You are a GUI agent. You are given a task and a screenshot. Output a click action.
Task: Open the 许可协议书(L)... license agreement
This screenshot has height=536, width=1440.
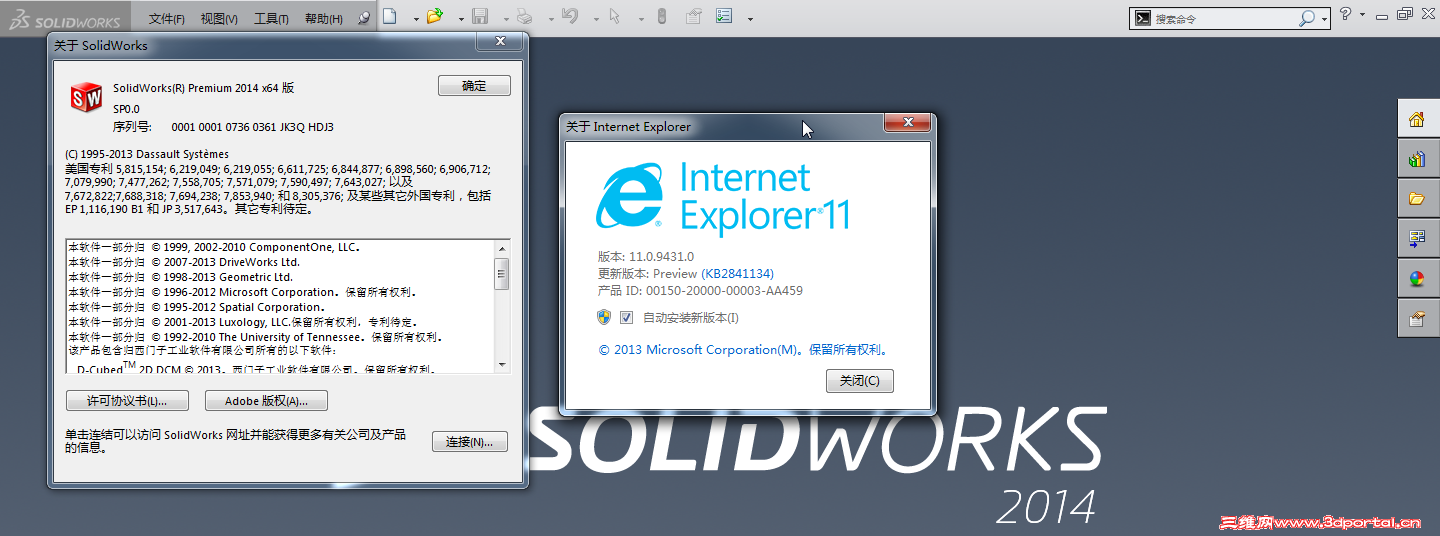(x=128, y=401)
